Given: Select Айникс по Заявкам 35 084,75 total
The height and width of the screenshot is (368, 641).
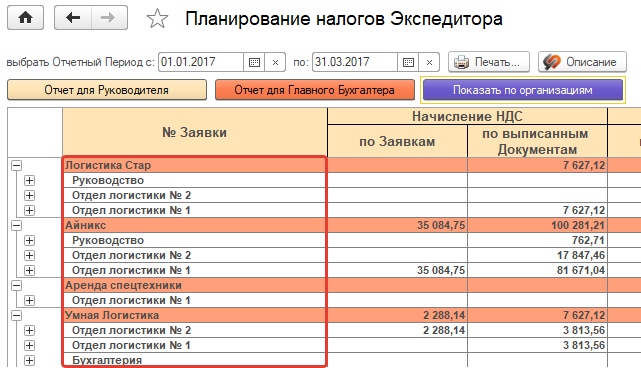Looking at the screenshot, I should [397, 225].
